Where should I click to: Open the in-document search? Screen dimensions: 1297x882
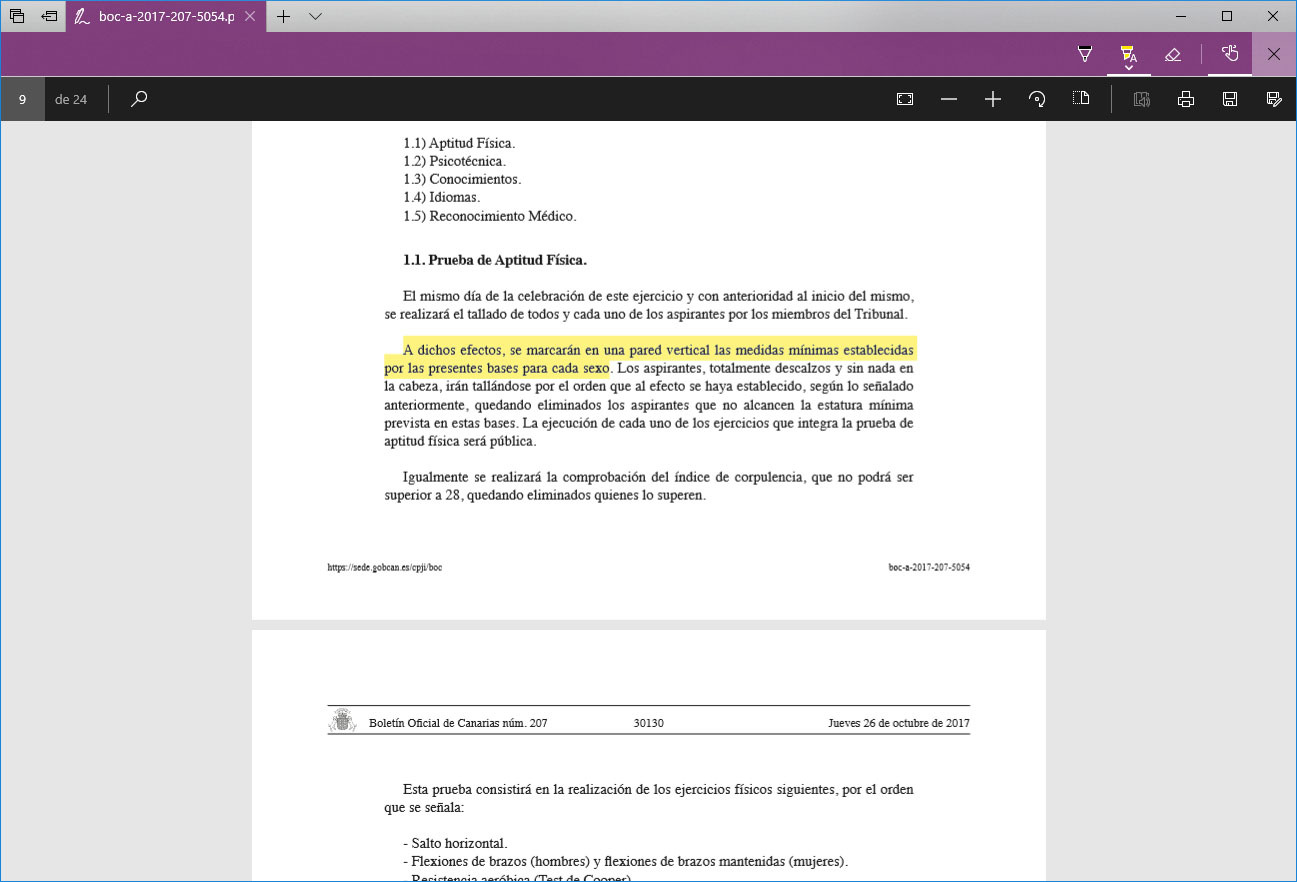[x=139, y=99]
